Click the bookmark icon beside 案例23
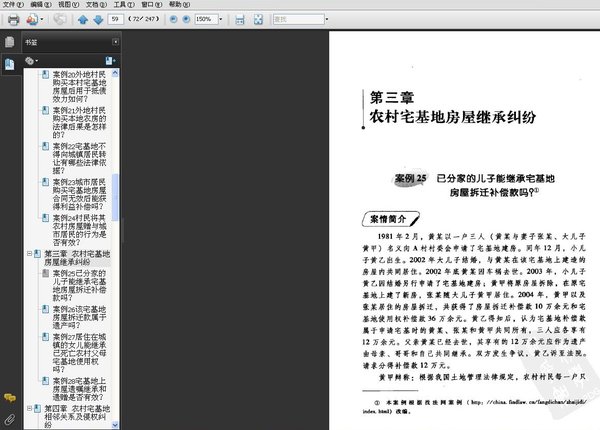Screen dimensions: 600x430 [45, 182]
